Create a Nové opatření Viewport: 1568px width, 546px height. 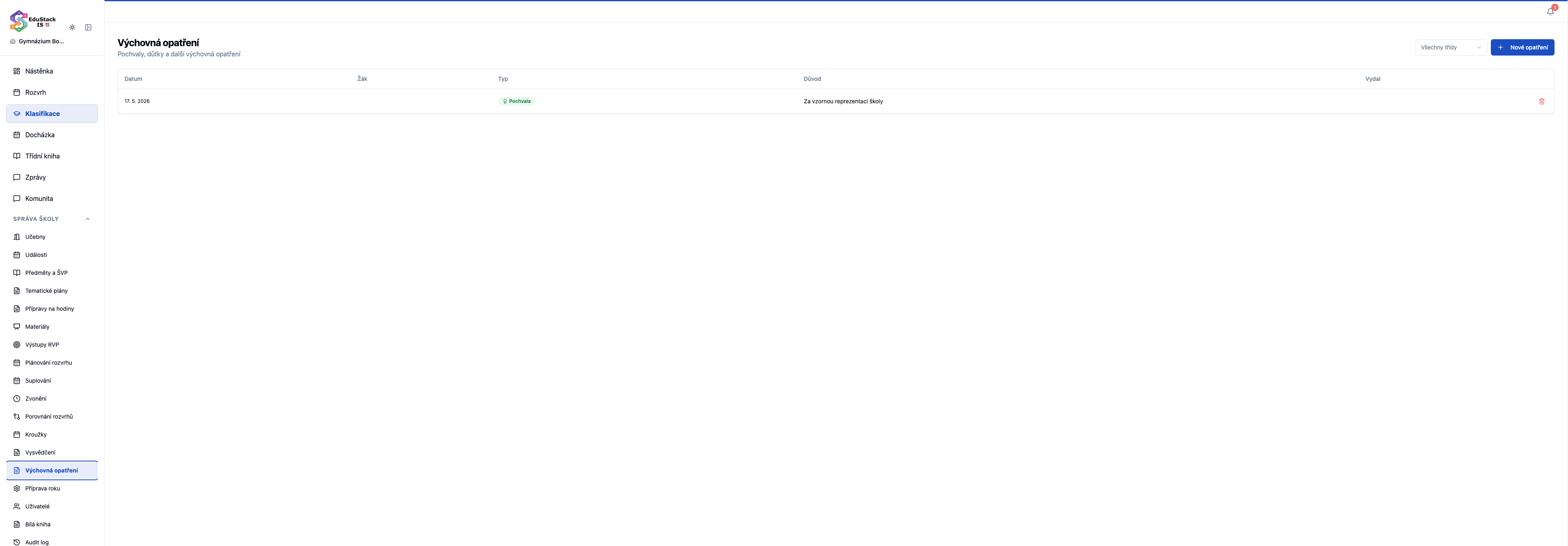[x=1522, y=47]
